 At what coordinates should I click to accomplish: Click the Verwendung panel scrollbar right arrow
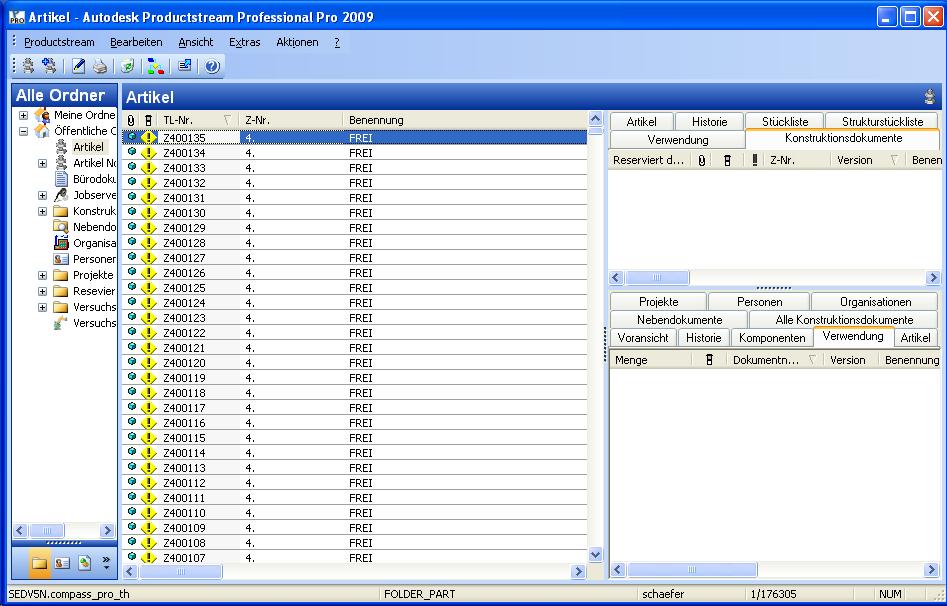coord(931,569)
